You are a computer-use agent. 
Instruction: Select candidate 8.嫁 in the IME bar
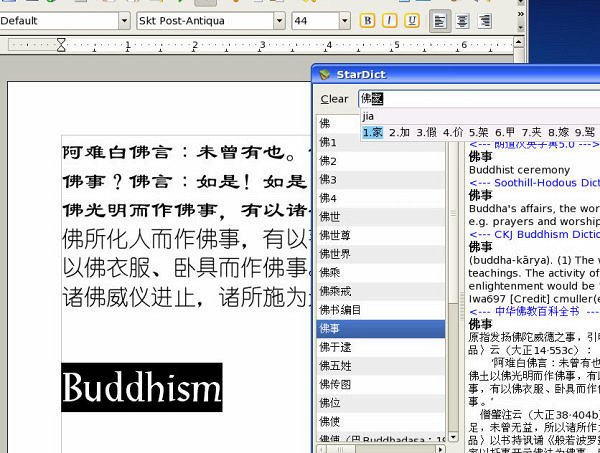coord(558,132)
